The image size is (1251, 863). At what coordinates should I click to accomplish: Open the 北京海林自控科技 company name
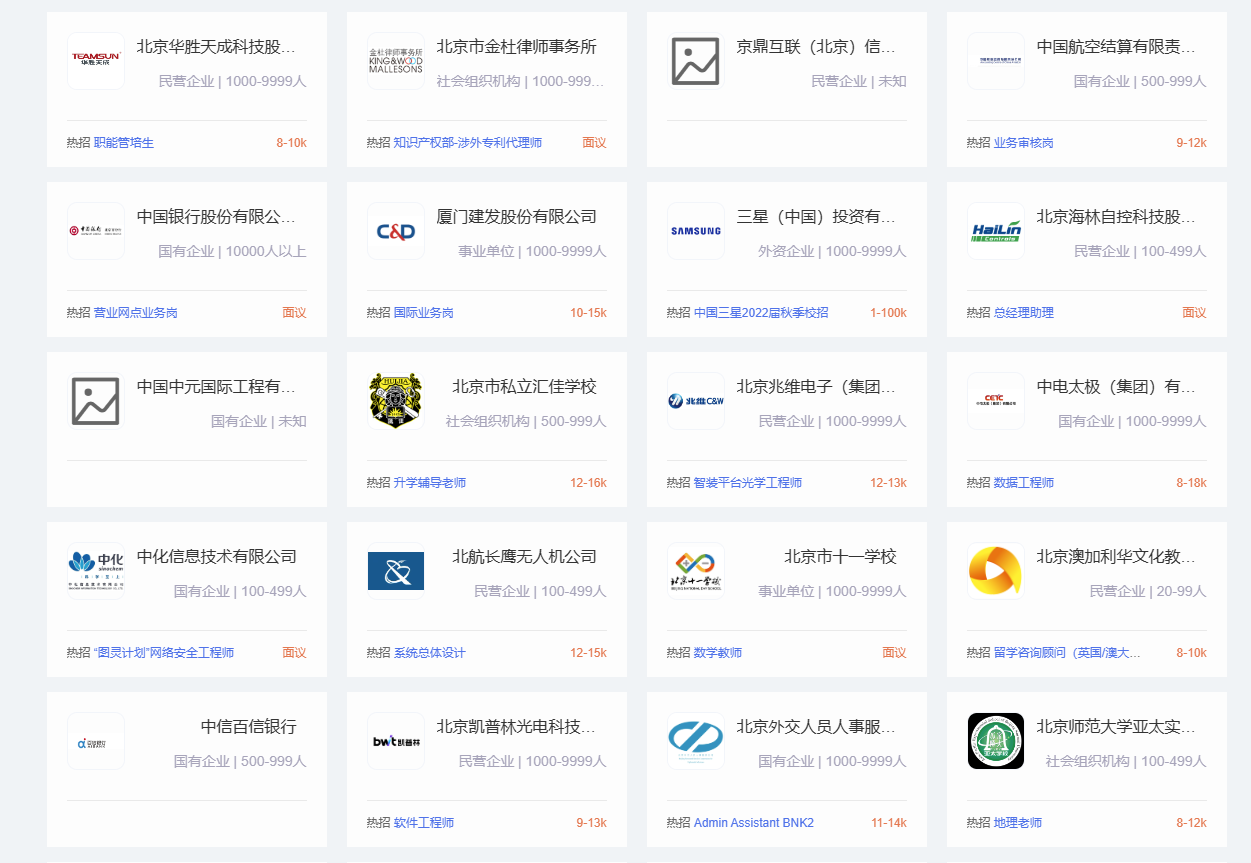[1116, 217]
